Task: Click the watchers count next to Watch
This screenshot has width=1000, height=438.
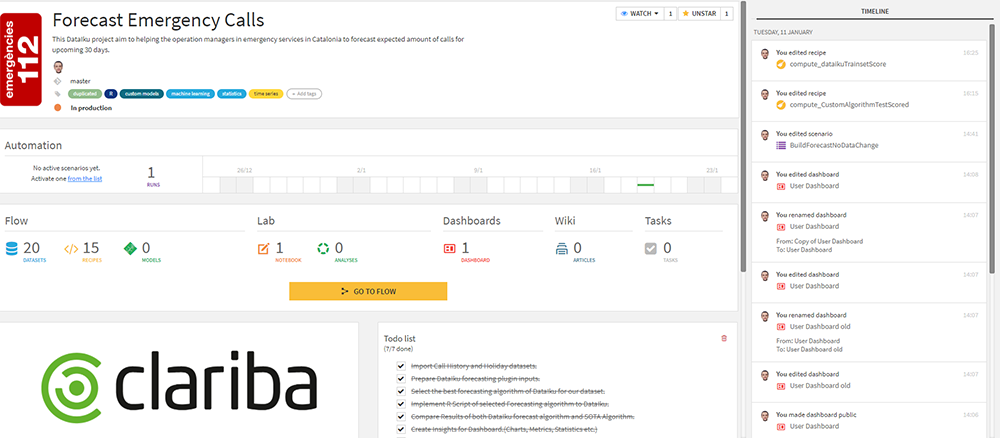Action: coord(670,13)
